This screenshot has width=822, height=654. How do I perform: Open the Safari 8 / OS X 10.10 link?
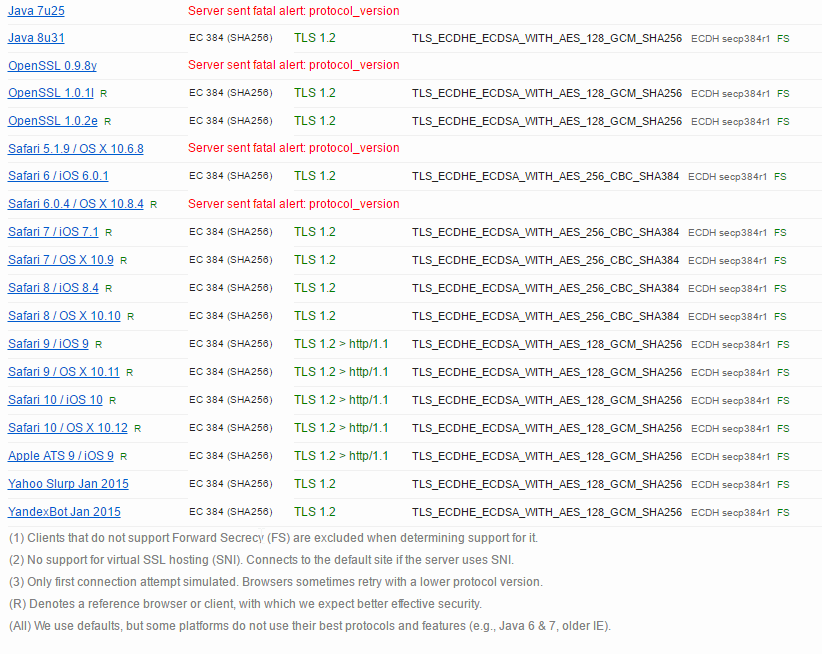click(x=64, y=315)
